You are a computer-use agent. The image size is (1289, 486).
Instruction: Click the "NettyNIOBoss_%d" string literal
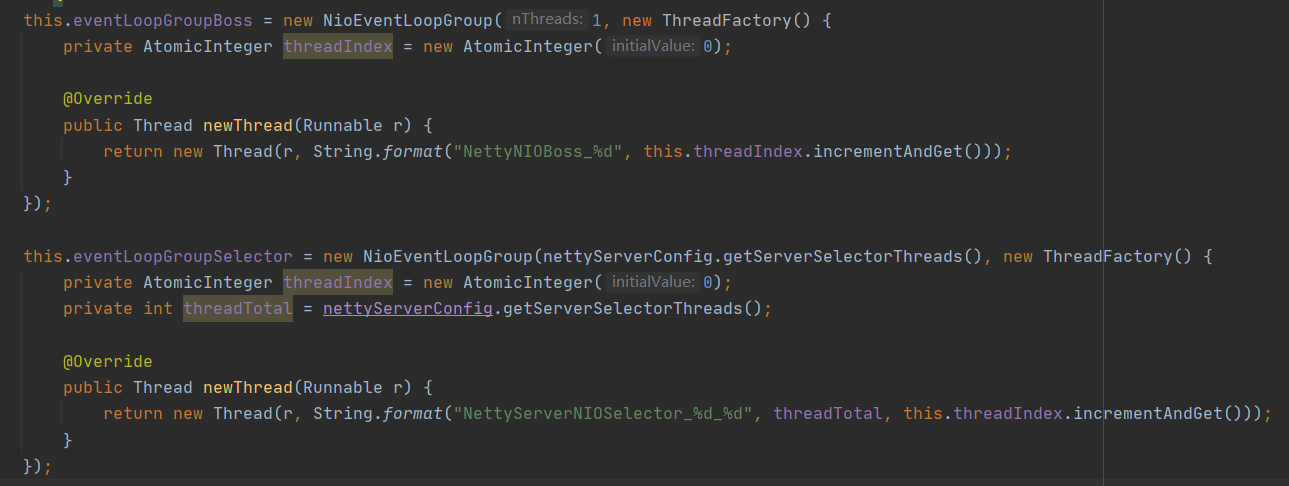click(x=537, y=152)
